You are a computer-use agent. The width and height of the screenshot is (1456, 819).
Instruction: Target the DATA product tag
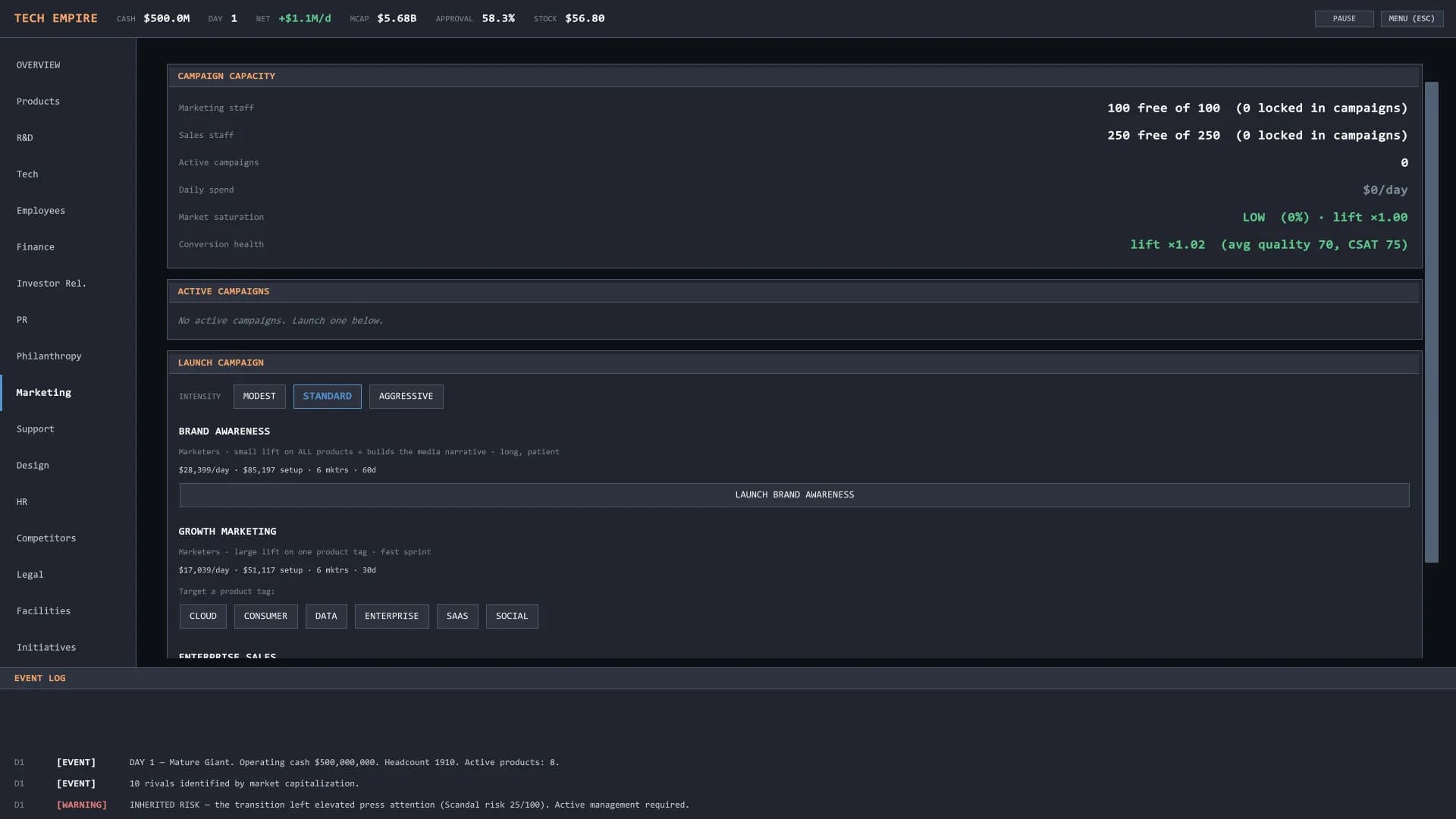(326, 617)
